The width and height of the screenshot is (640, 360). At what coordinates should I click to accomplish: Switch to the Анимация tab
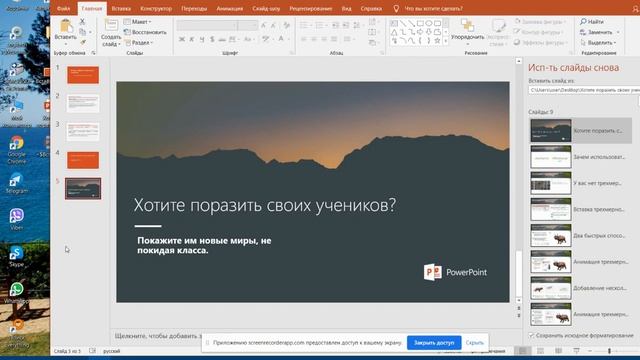229,9
